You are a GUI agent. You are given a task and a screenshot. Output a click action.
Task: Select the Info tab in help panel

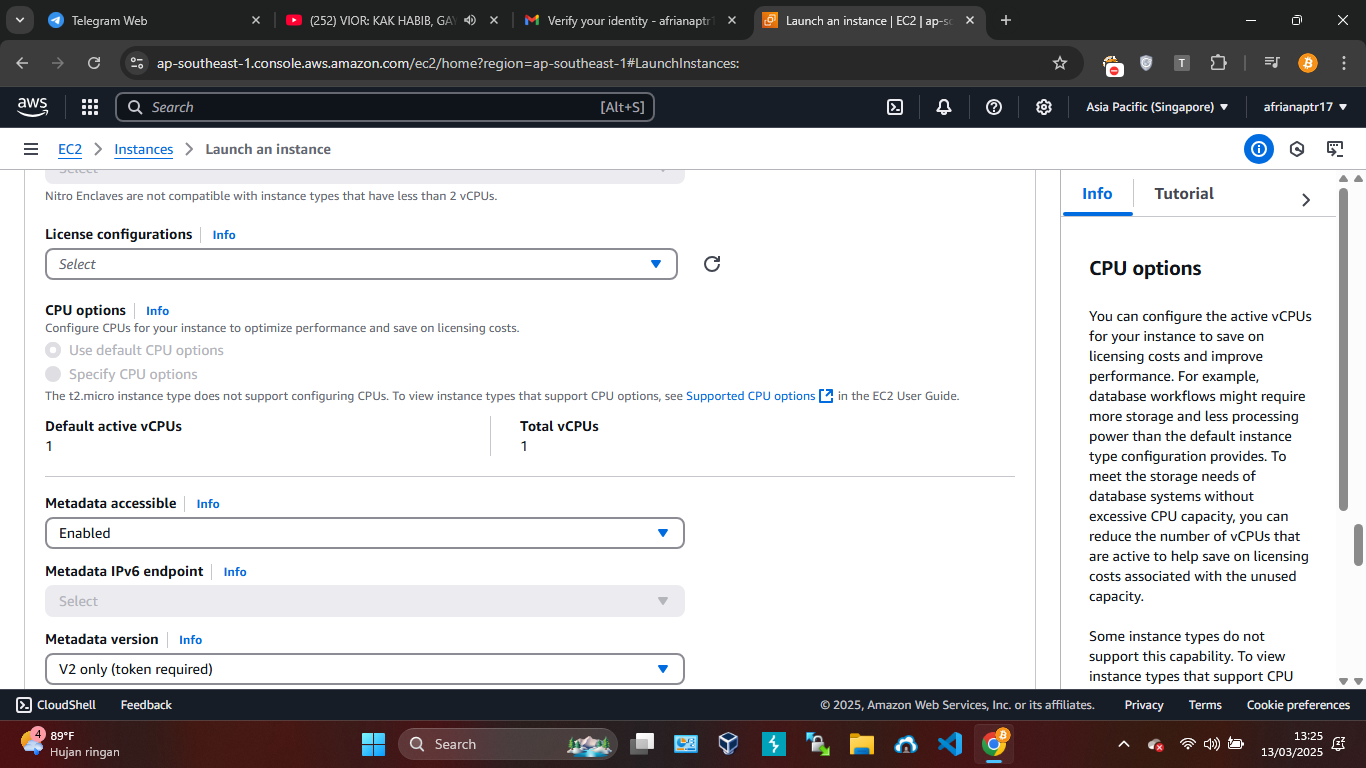point(1097,194)
